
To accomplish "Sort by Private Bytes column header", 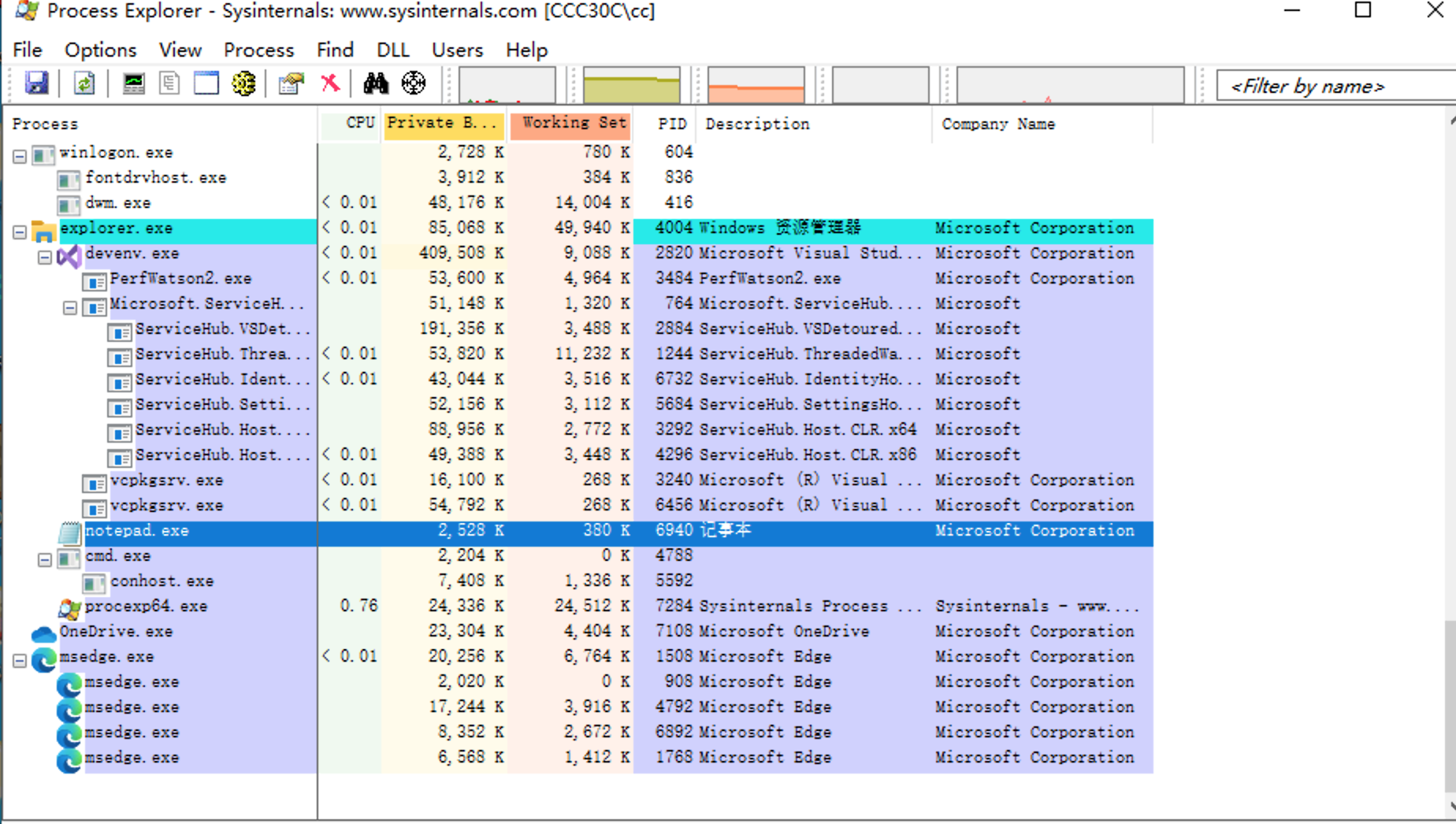I will [445, 124].
